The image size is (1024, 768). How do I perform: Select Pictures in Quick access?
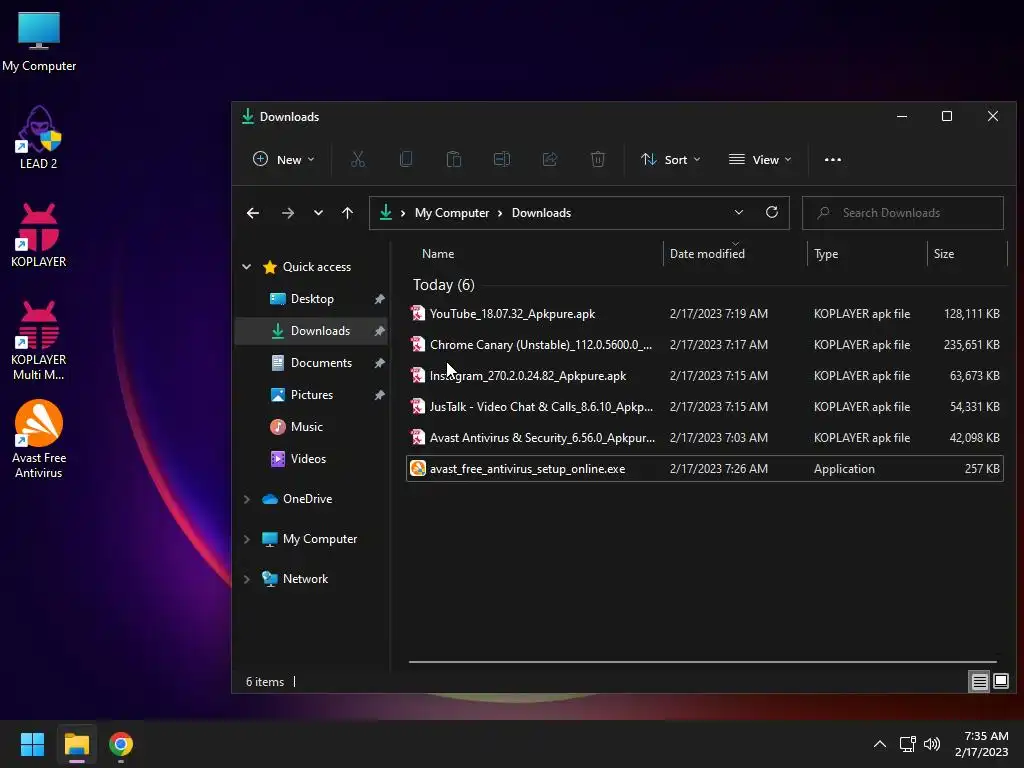pos(312,395)
